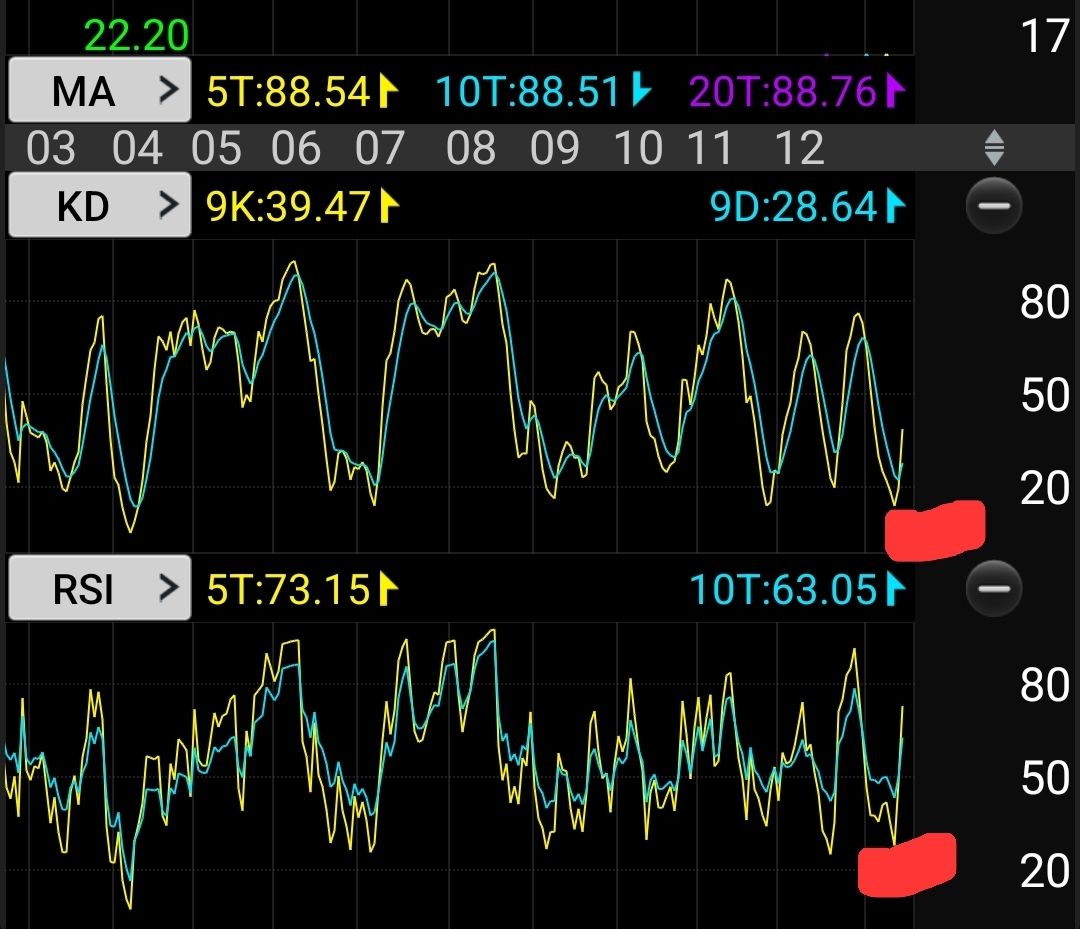Screen dimensions: 1080x929
Task: Tap the 20 level on KD axis
Action: coord(1045,488)
